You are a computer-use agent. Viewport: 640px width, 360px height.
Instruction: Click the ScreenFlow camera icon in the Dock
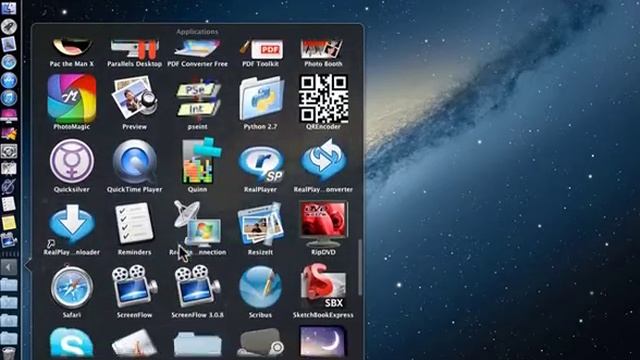pyautogui.click(x=9, y=240)
